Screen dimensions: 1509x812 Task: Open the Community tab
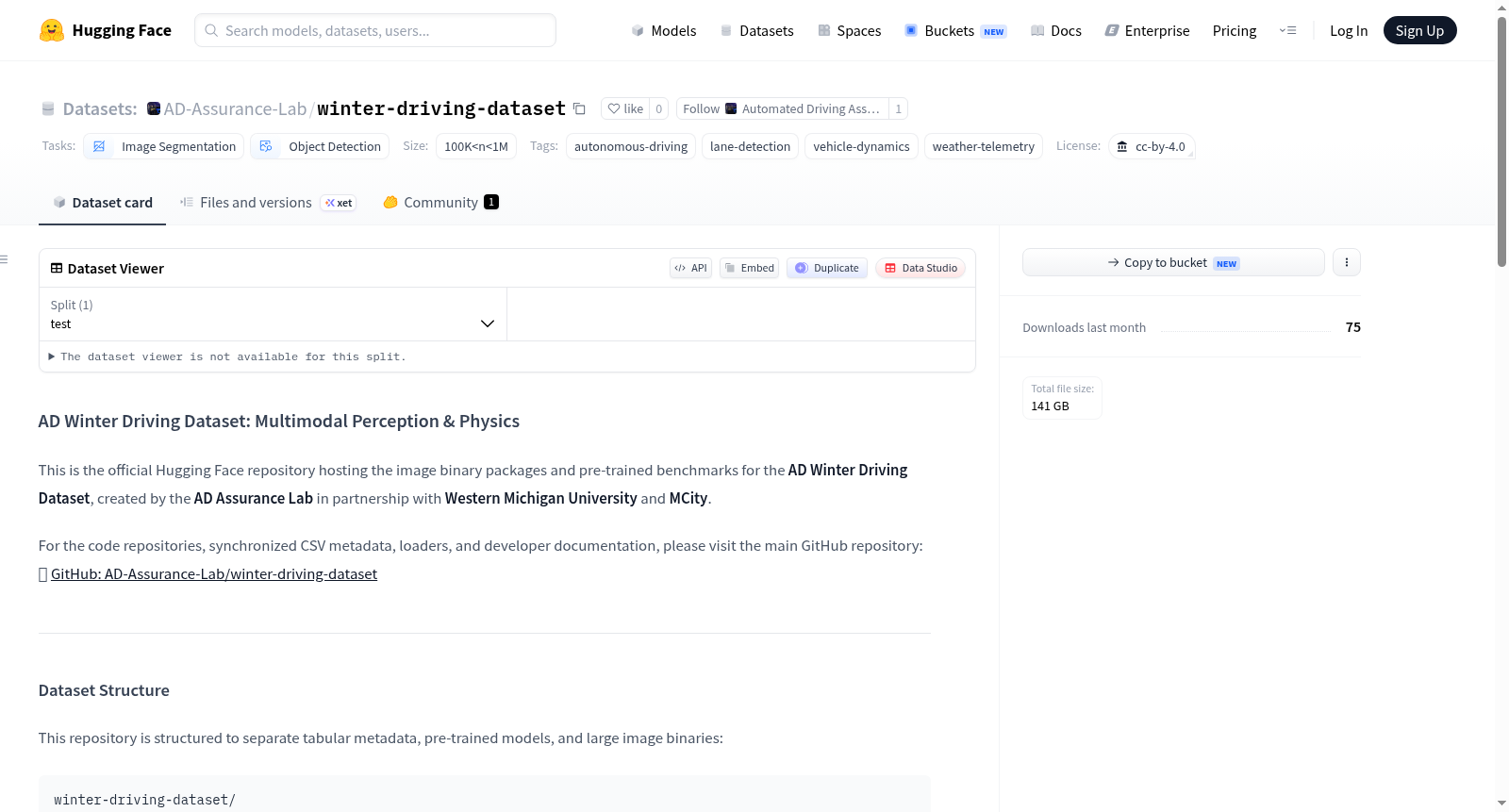440,203
